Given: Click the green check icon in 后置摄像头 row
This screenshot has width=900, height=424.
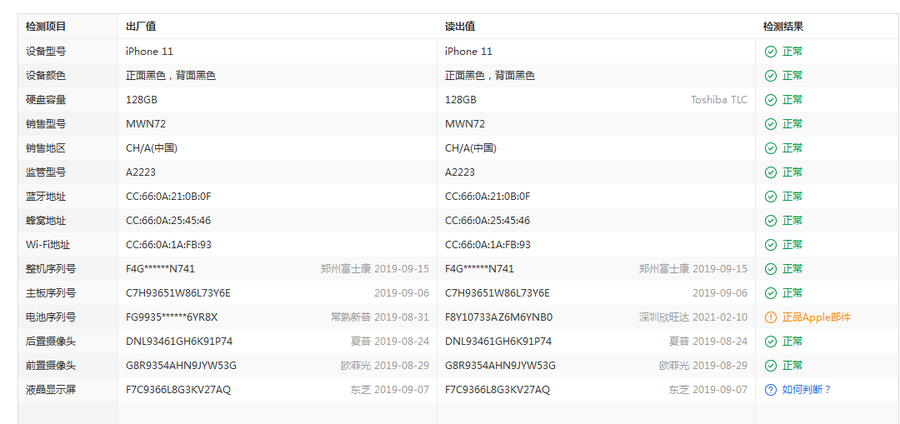Looking at the screenshot, I should coord(770,341).
